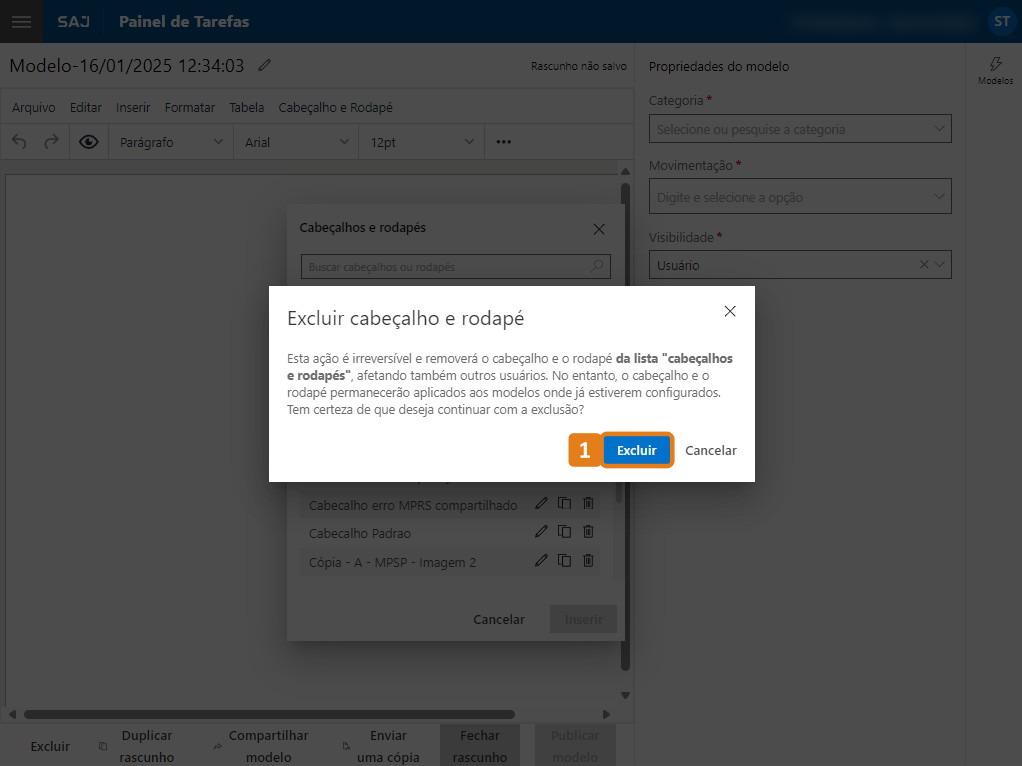This screenshot has width=1022, height=766.
Task: Click the undo arrow icon
Action: (19, 142)
